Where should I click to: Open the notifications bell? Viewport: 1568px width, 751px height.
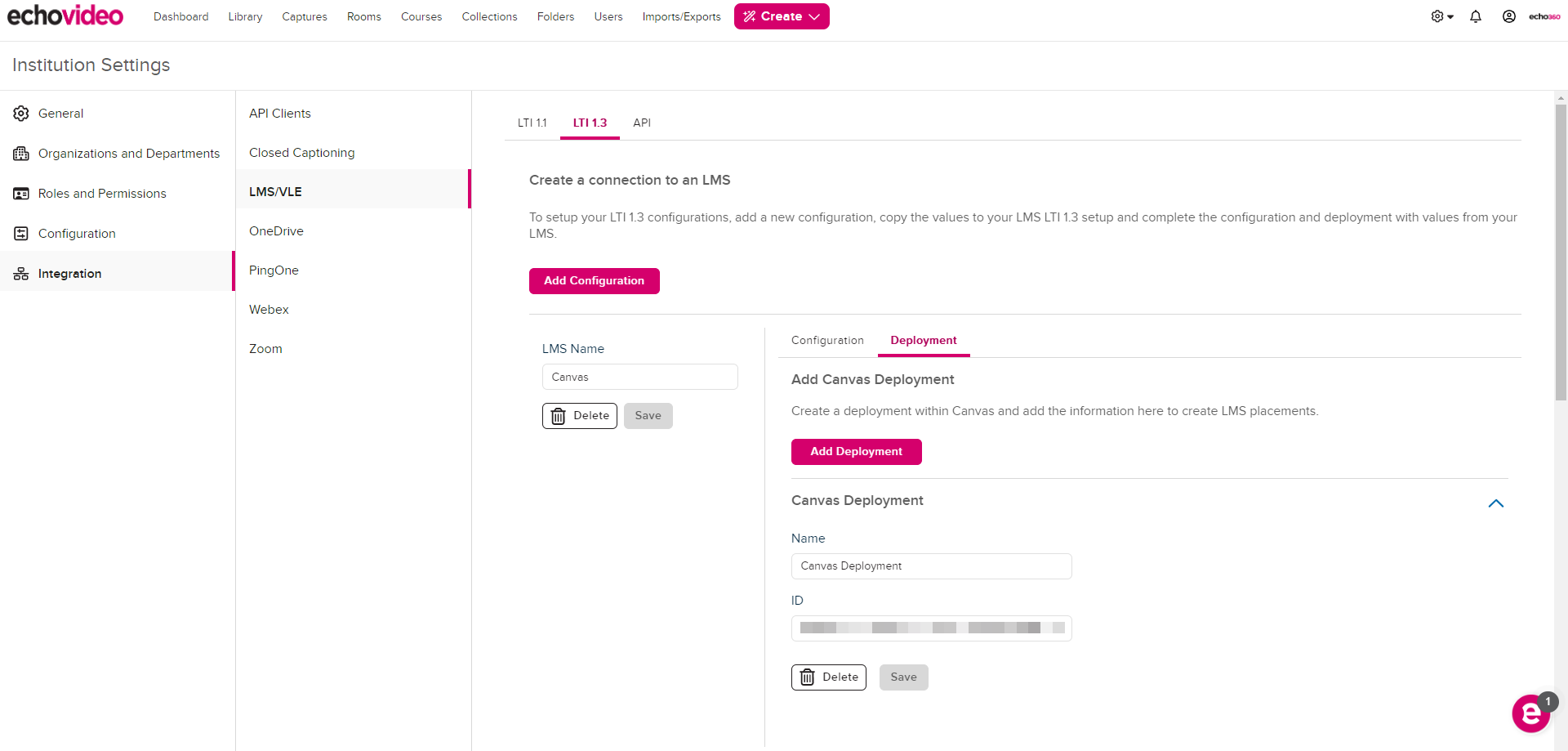coord(1476,16)
